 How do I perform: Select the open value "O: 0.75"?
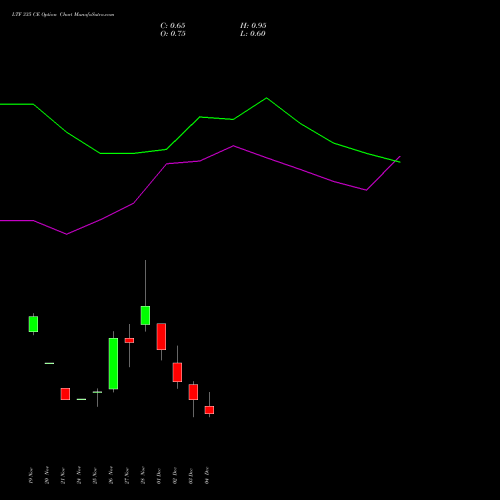tap(173, 34)
